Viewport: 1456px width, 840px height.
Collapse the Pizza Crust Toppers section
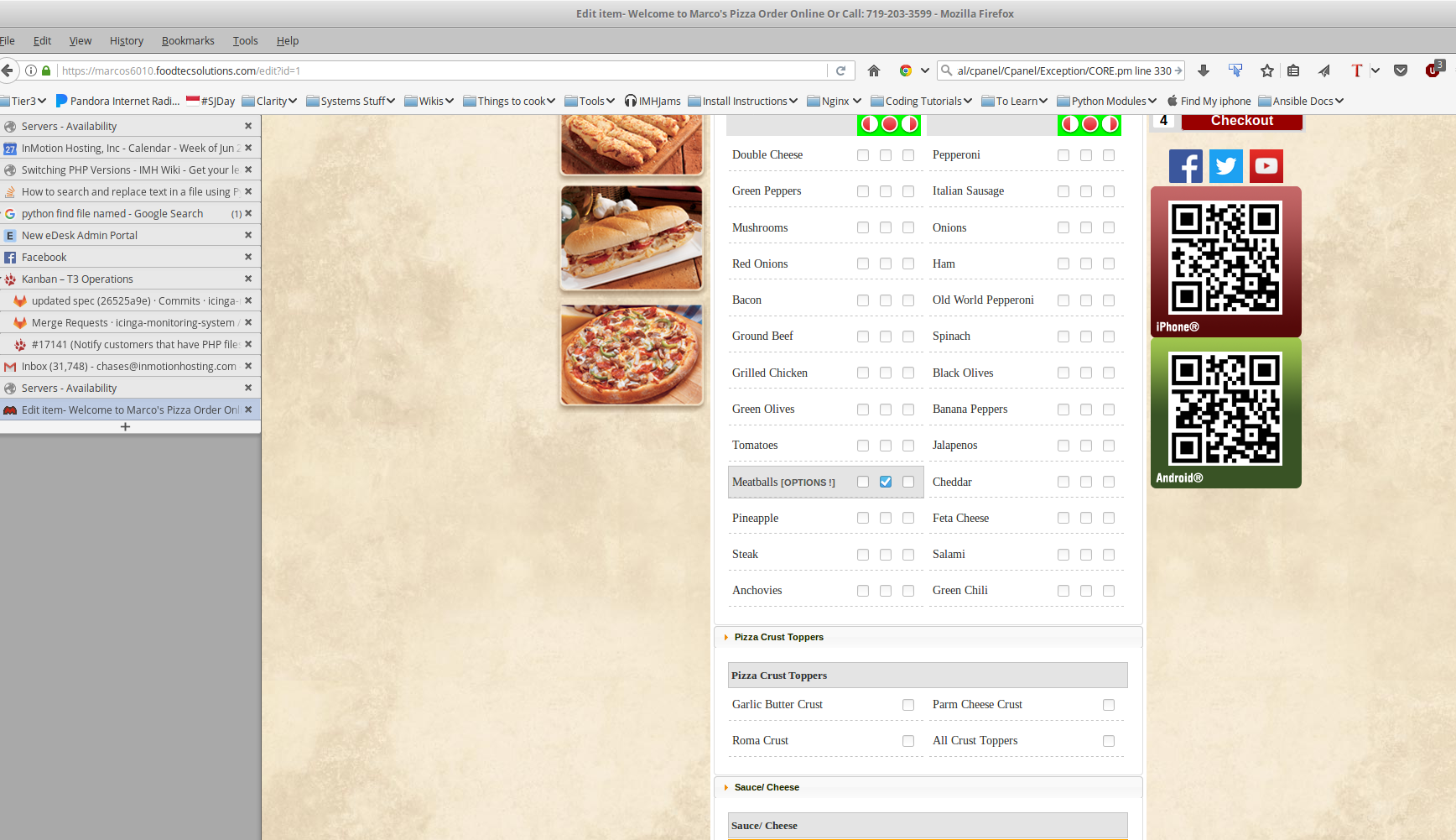[x=778, y=637]
